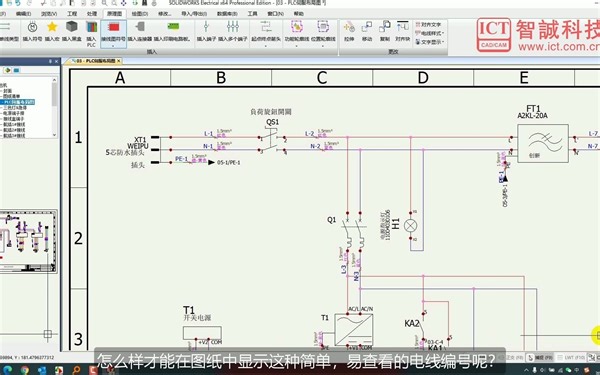This screenshot has height=375, width=600.
Task: Click the Align Text (对齐文字) button
Action: click(429, 24)
